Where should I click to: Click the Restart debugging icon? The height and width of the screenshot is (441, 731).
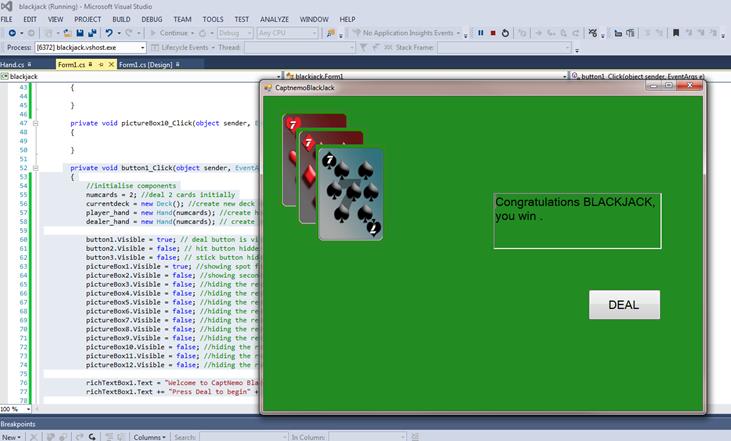pyautogui.click(x=506, y=33)
